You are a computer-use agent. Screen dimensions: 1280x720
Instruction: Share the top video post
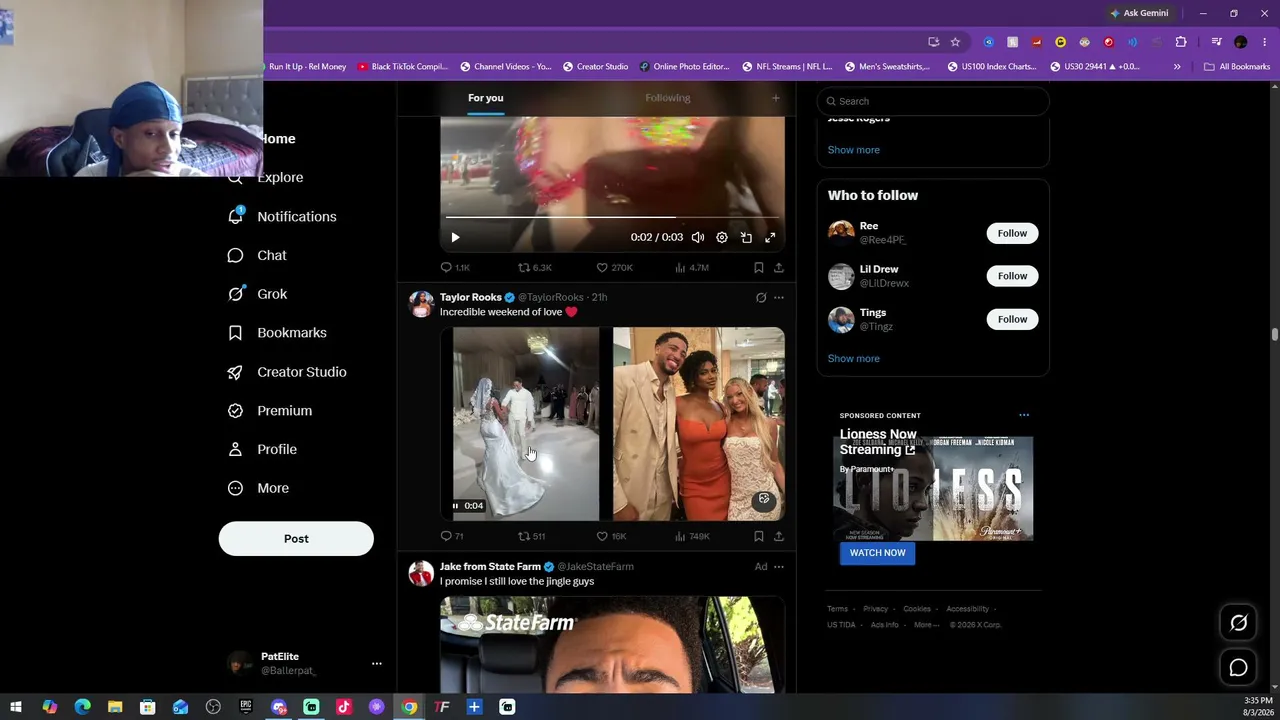tap(779, 268)
